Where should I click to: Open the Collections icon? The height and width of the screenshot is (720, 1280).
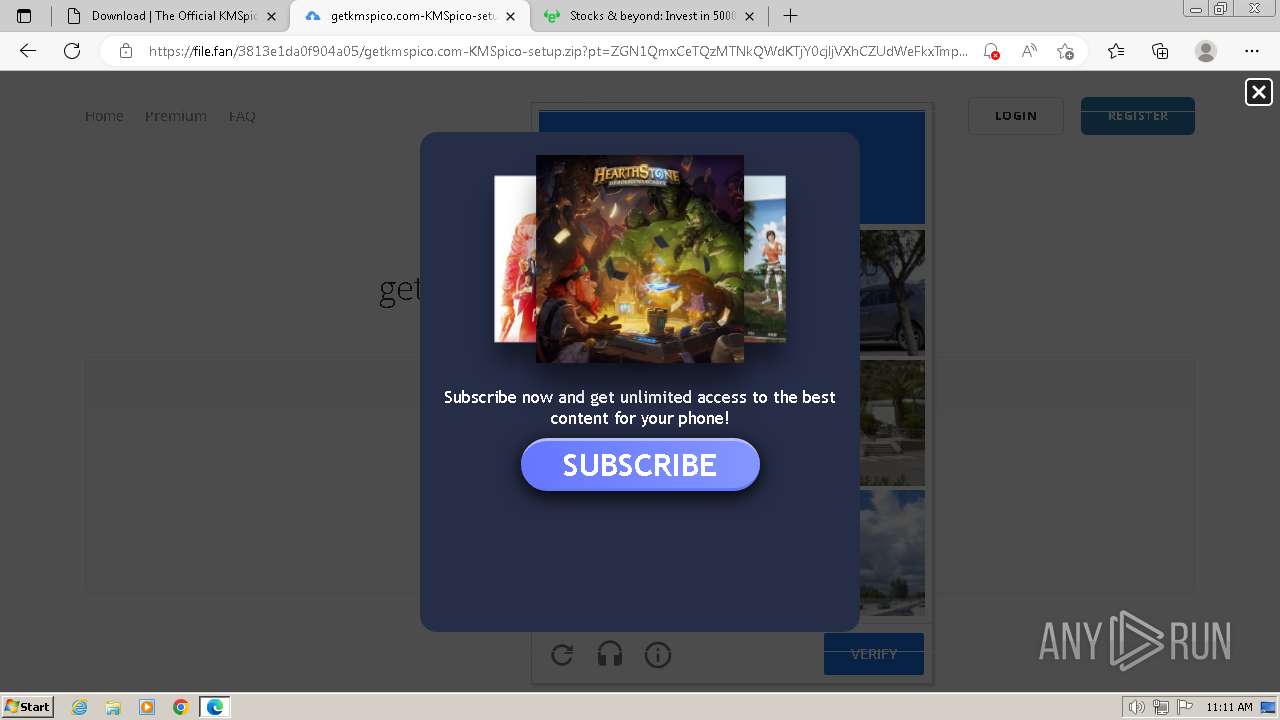pos(1160,51)
